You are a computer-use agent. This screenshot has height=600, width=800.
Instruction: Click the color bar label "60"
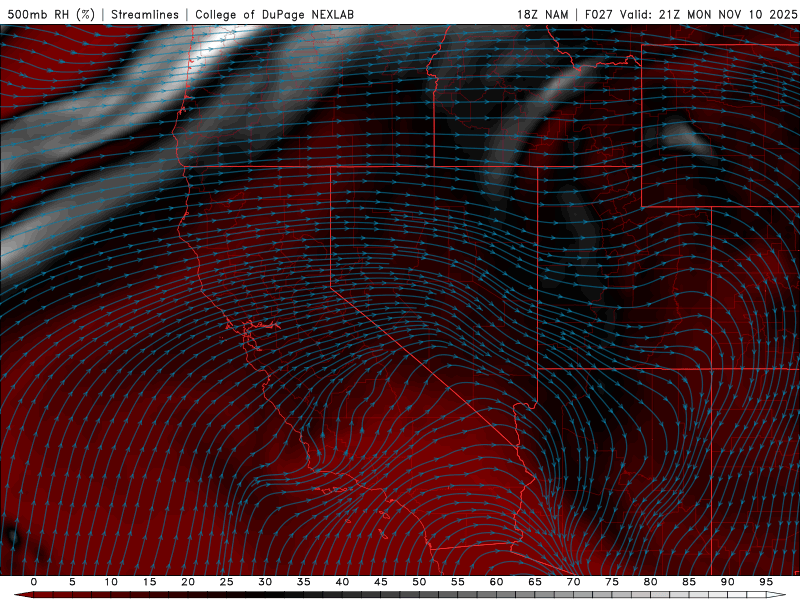tap(496, 582)
